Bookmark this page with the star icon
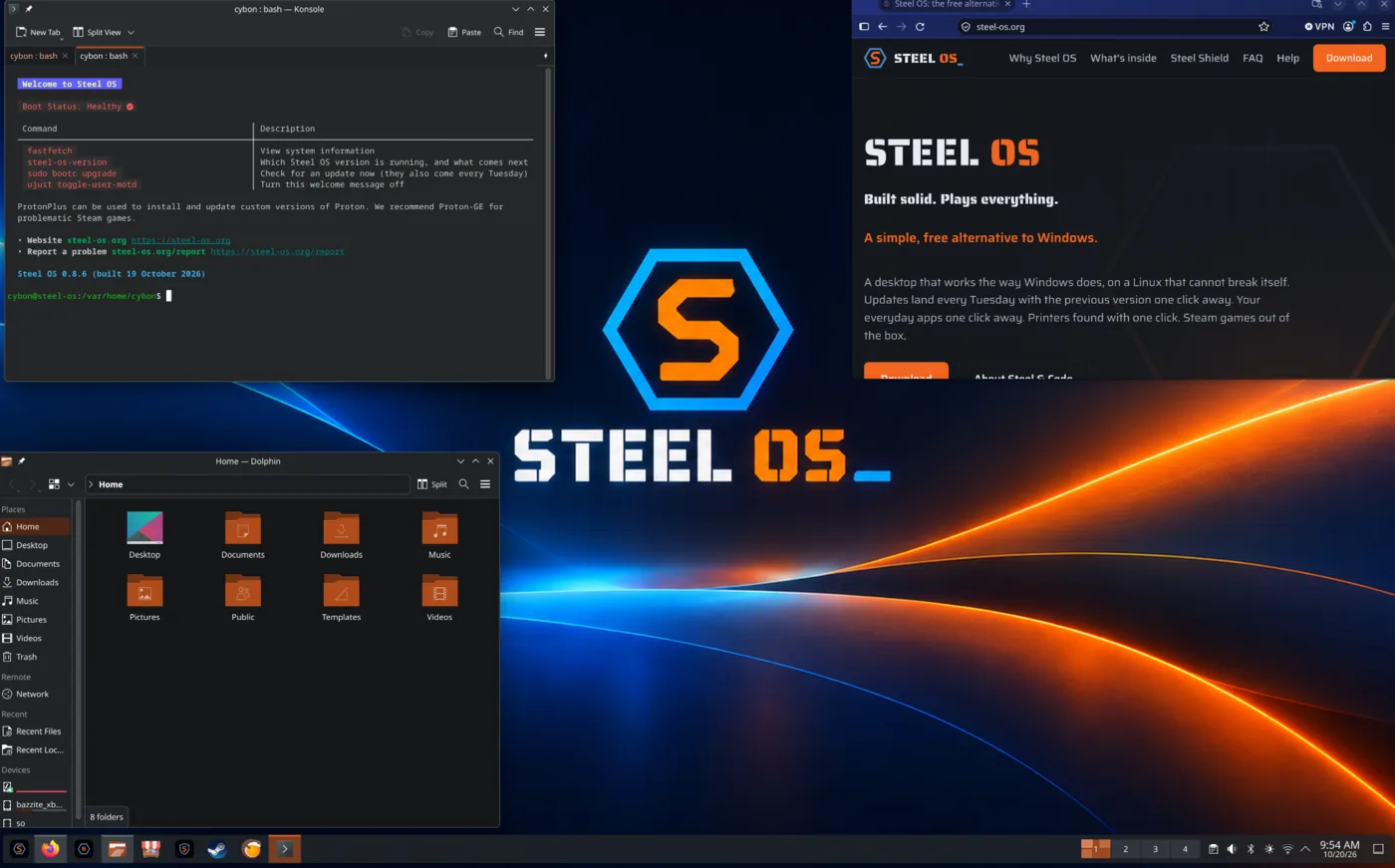This screenshot has width=1395, height=868. tap(1263, 27)
